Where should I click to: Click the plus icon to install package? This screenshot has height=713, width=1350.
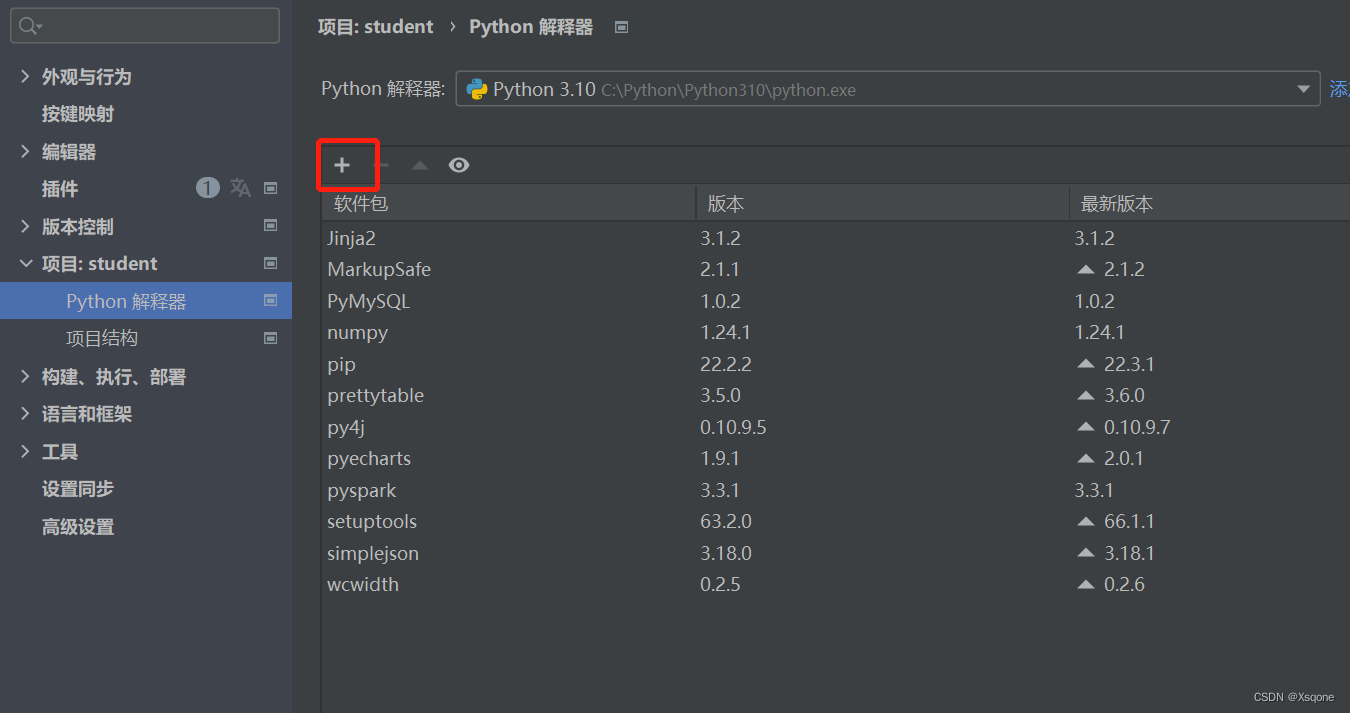[342, 165]
